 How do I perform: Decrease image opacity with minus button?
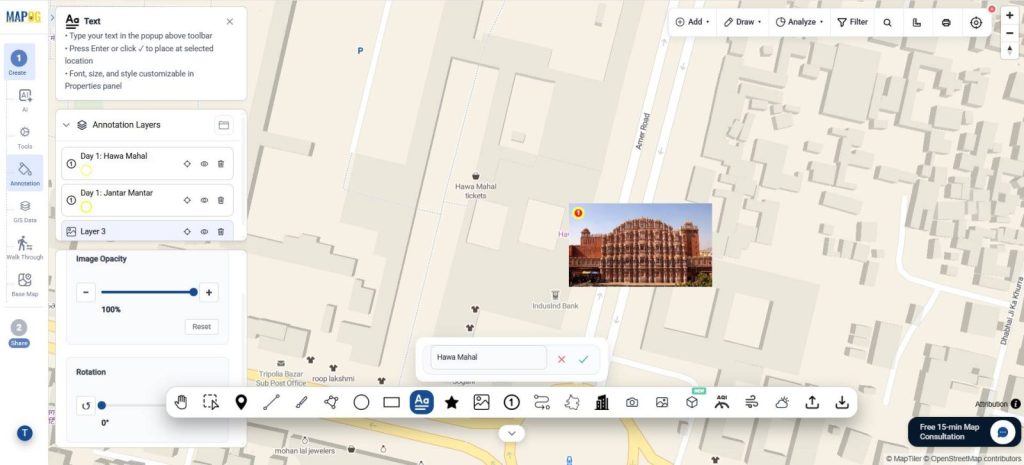[86, 292]
